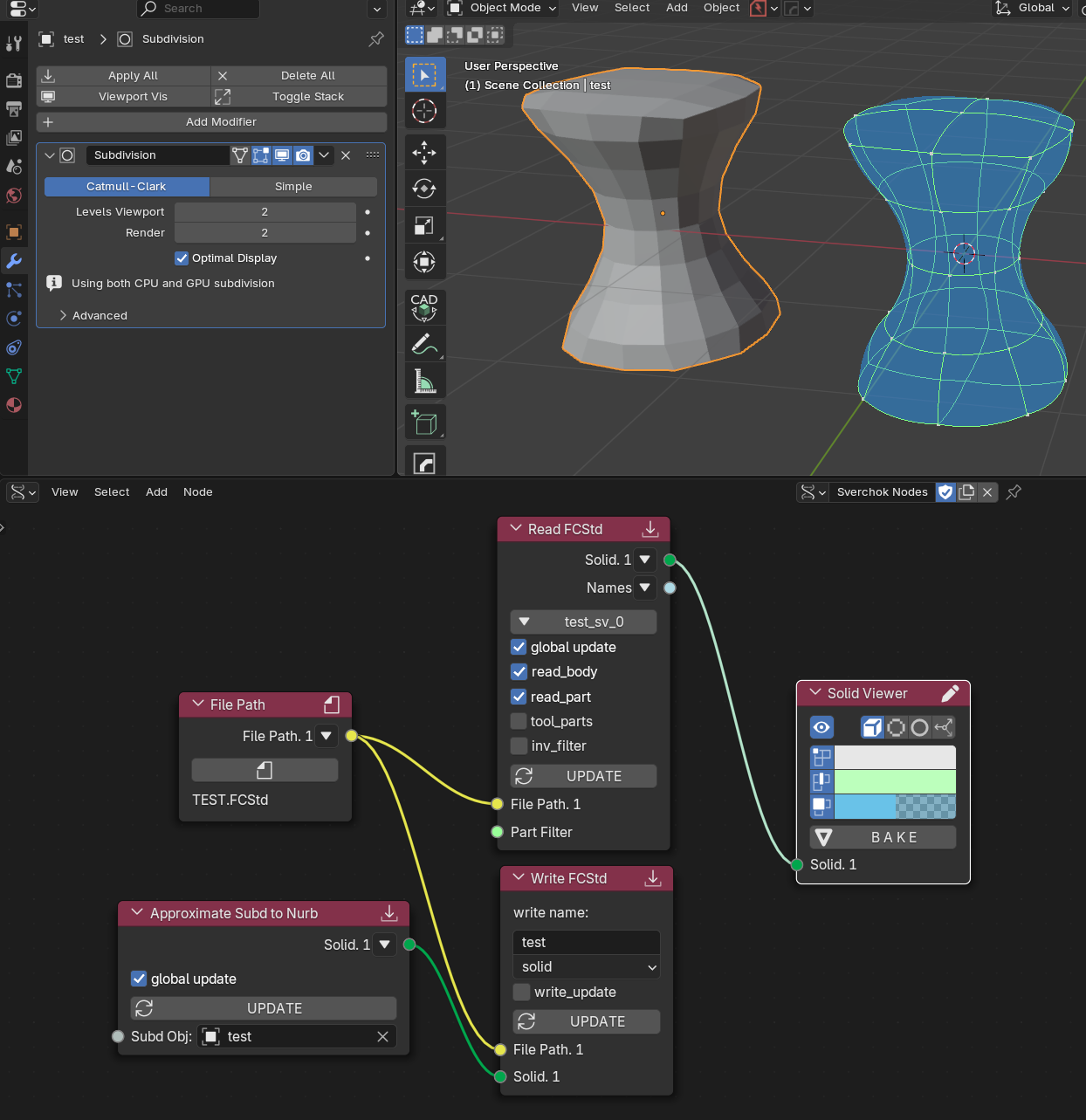This screenshot has width=1086, height=1120.
Task: Open the Physics properties tab
Action: pos(14,319)
